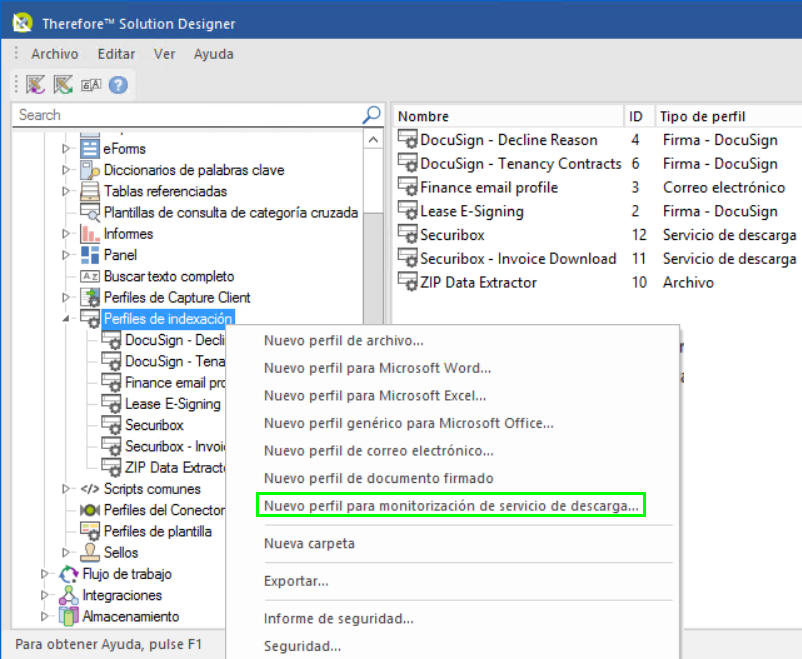Expand the Integraciones tree node

pos(44,595)
